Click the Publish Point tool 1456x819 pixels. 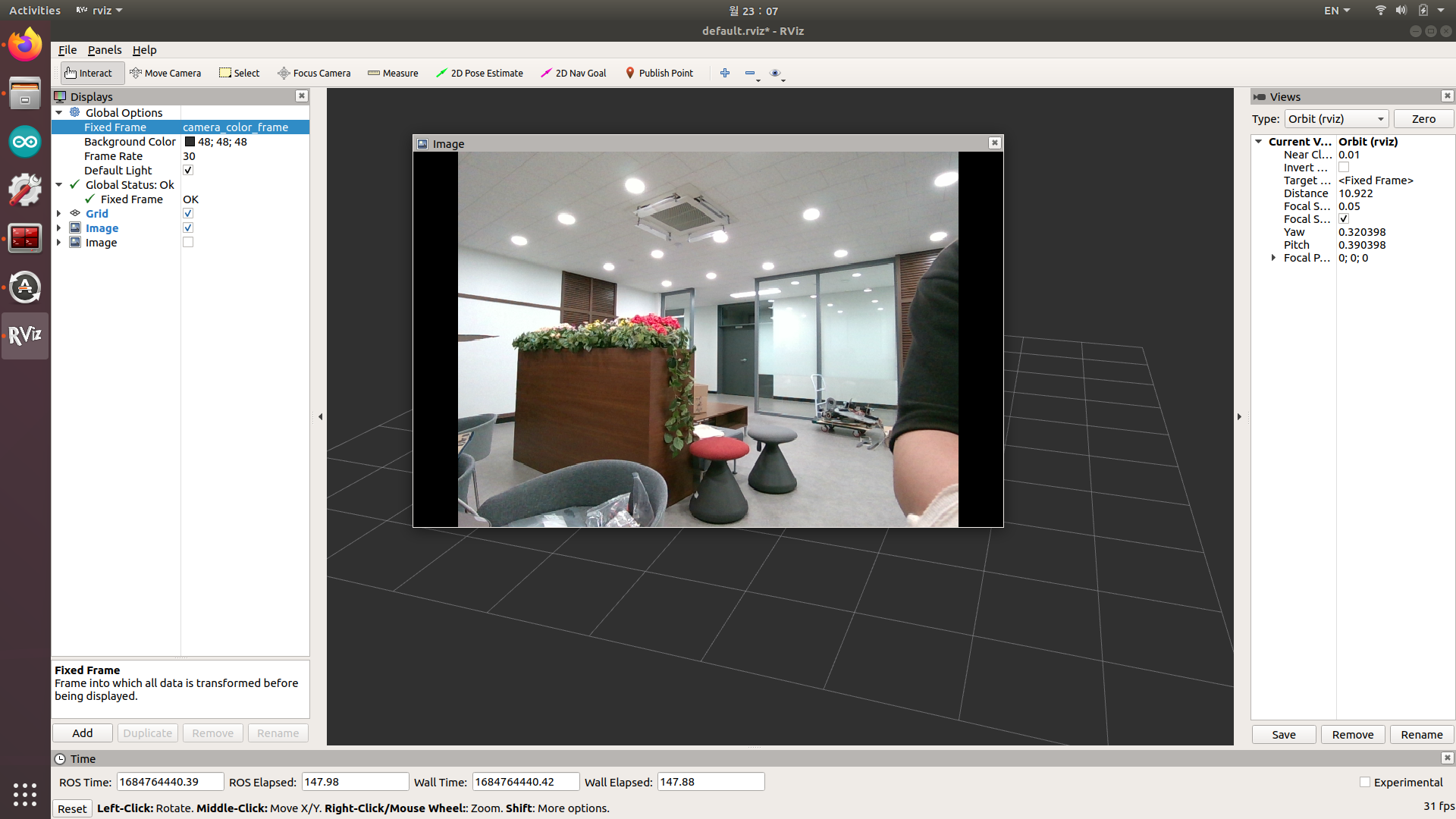659,73
